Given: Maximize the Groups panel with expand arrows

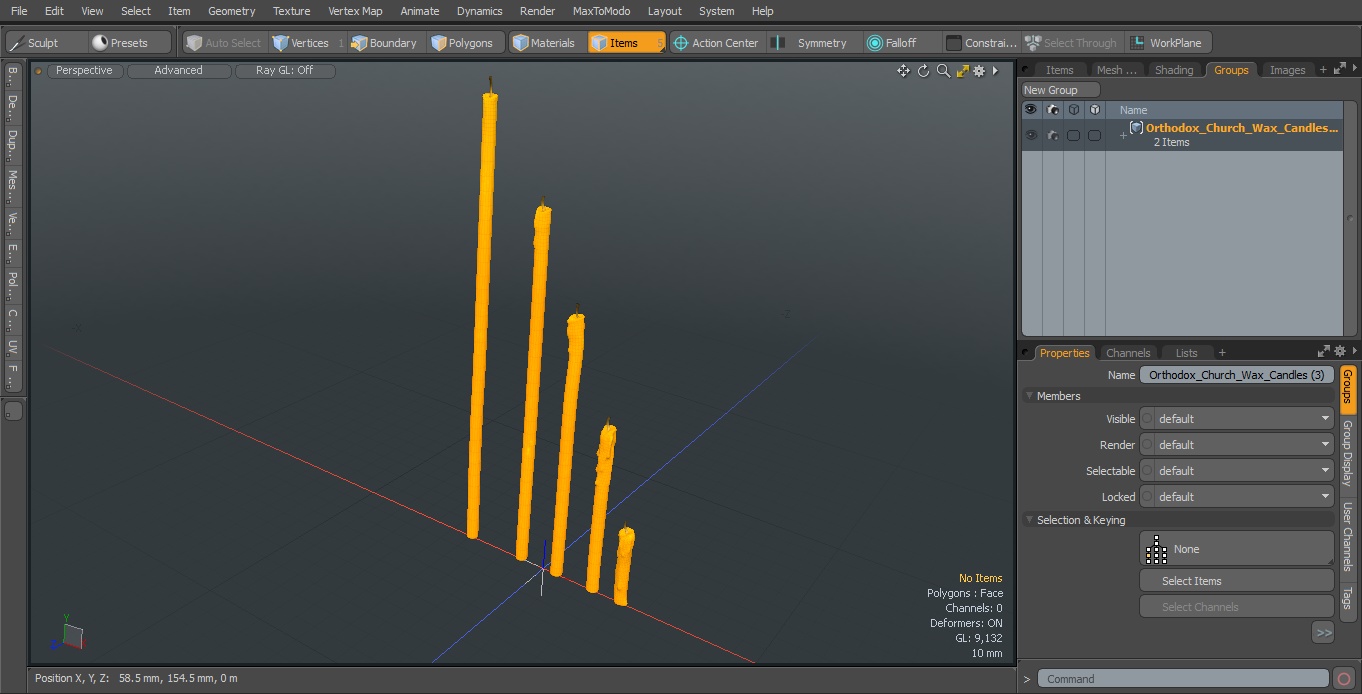Looking at the screenshot, I should (x=1340, y=69).
